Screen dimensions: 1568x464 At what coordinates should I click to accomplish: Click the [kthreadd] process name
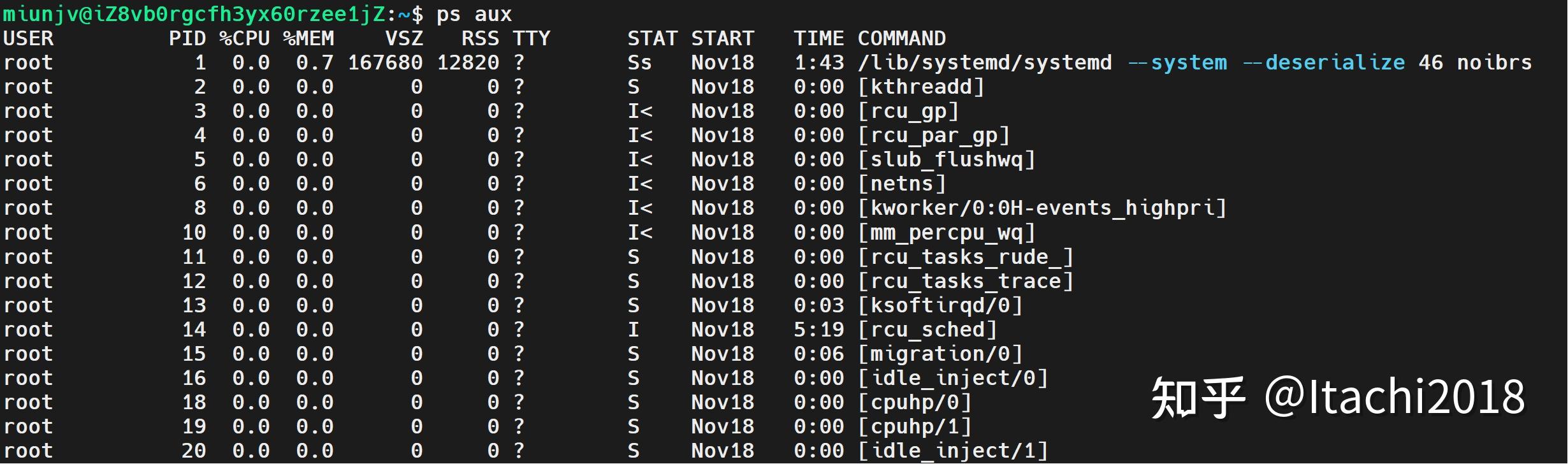click(921, 87)
